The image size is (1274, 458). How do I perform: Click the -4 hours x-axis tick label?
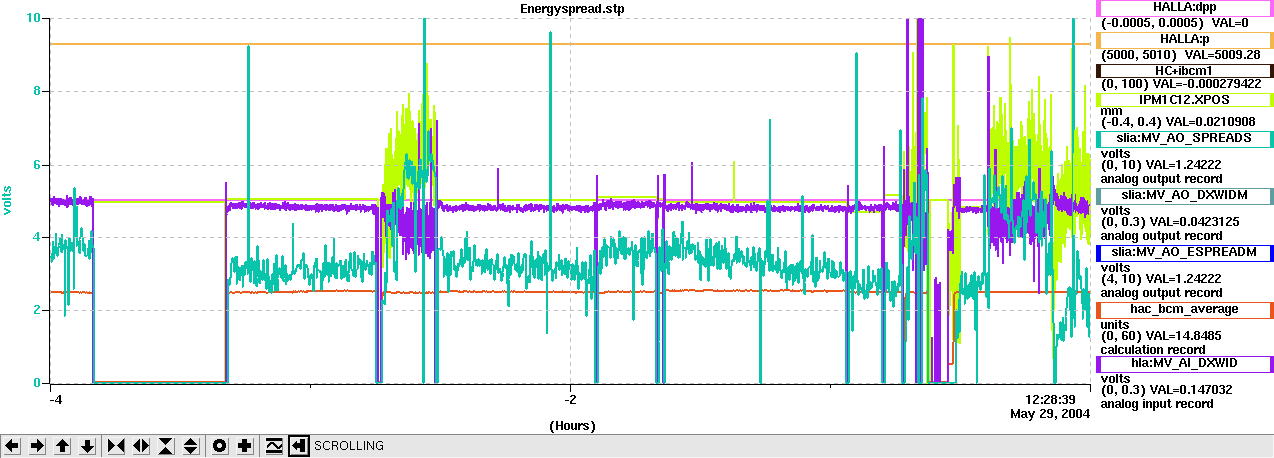[57, 398]
